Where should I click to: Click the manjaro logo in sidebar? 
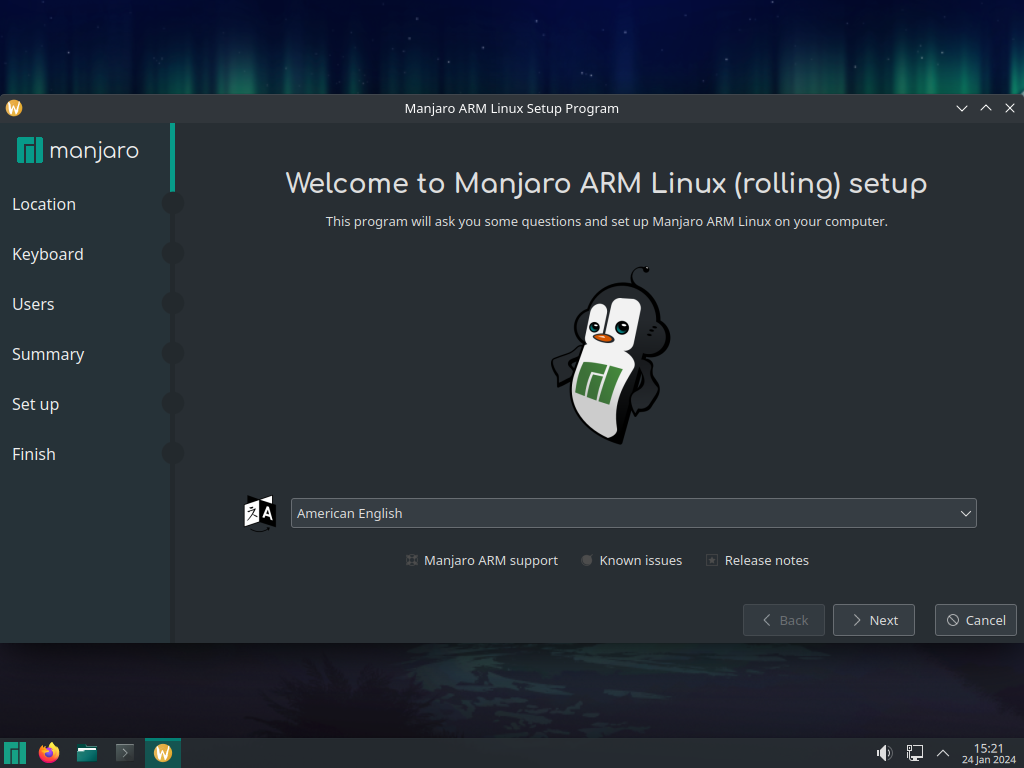(x=78, y=151)
